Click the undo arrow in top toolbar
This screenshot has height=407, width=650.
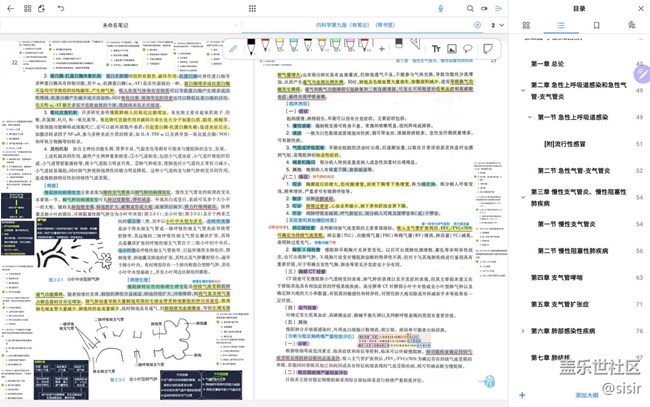[61, 8]
